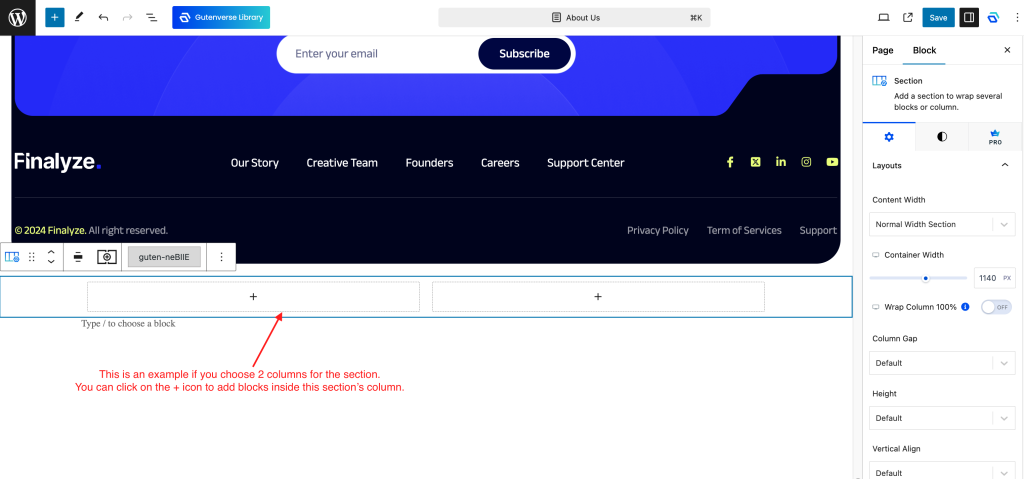
Task: Collapse the Layouts panel section
Action: click(1004, 165)
